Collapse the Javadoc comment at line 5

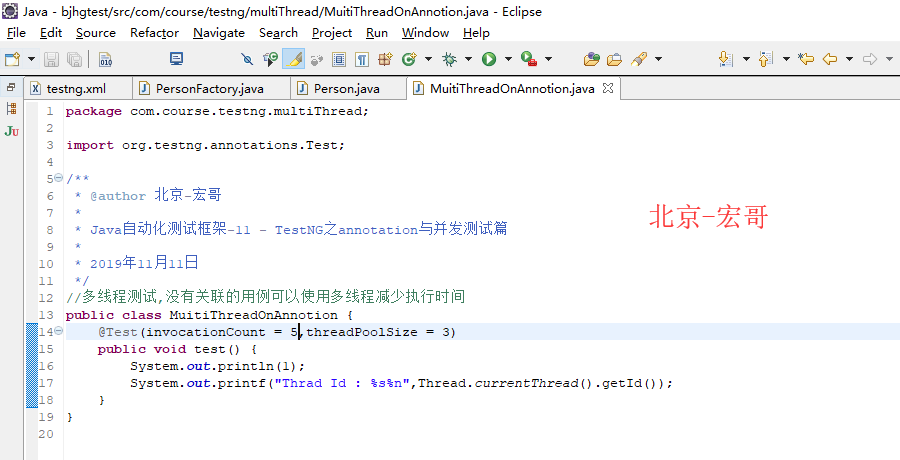pyautogui.click(x=59, y=178)
